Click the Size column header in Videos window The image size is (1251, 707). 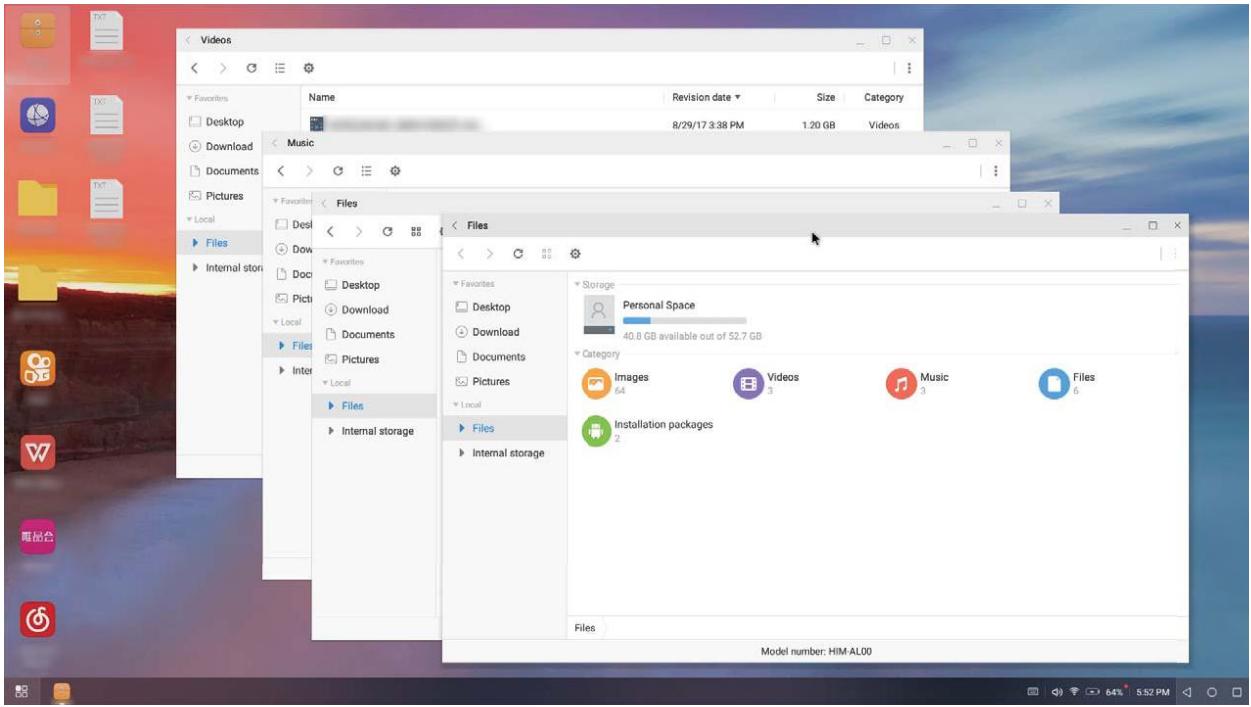(x=825, y=98)
